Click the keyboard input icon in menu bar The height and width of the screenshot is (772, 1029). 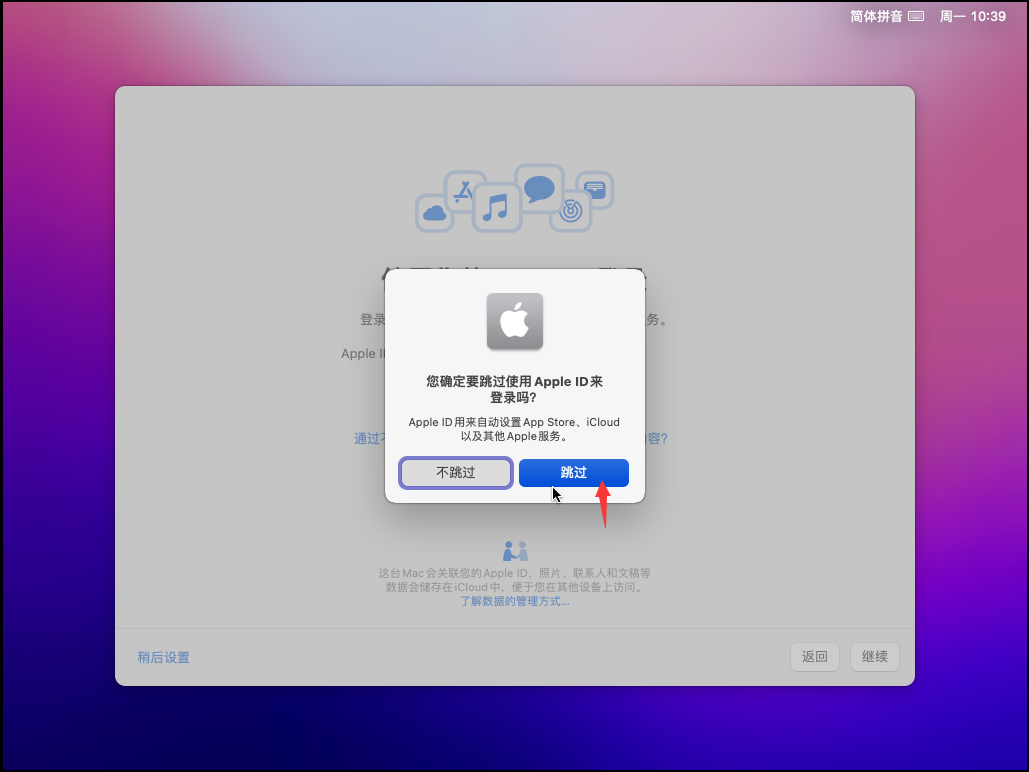click(x=916, y=16)
